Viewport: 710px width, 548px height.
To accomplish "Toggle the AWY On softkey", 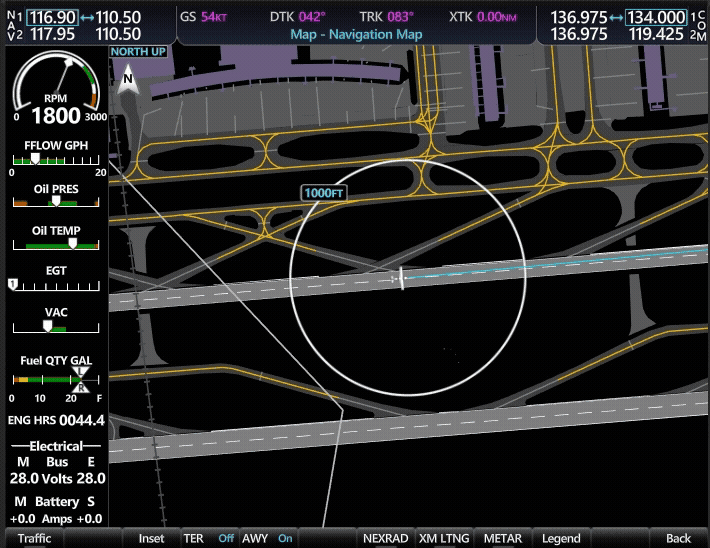I will (268, 538).
